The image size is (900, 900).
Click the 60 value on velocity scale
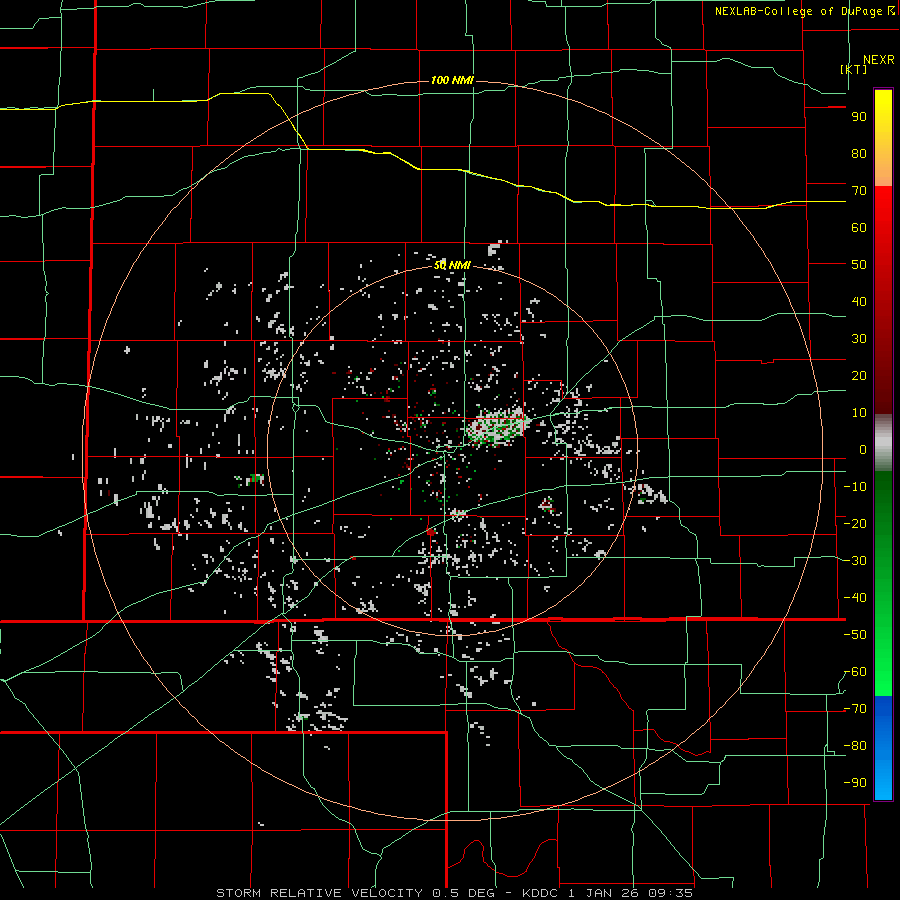859,228
